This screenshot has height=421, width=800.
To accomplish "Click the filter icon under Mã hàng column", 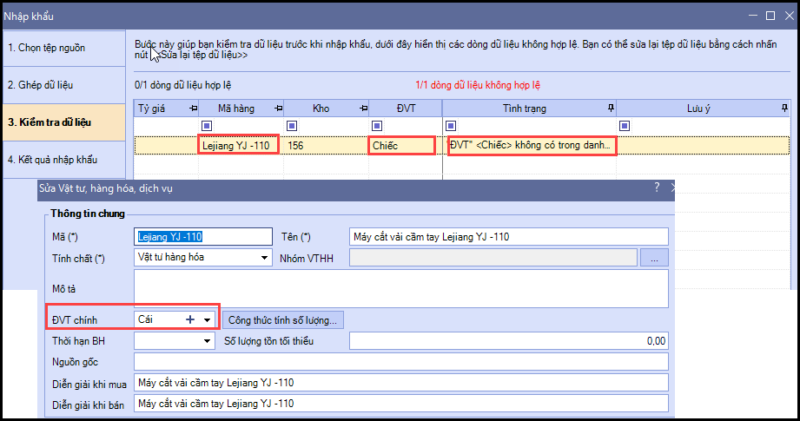I will point(207,125).
